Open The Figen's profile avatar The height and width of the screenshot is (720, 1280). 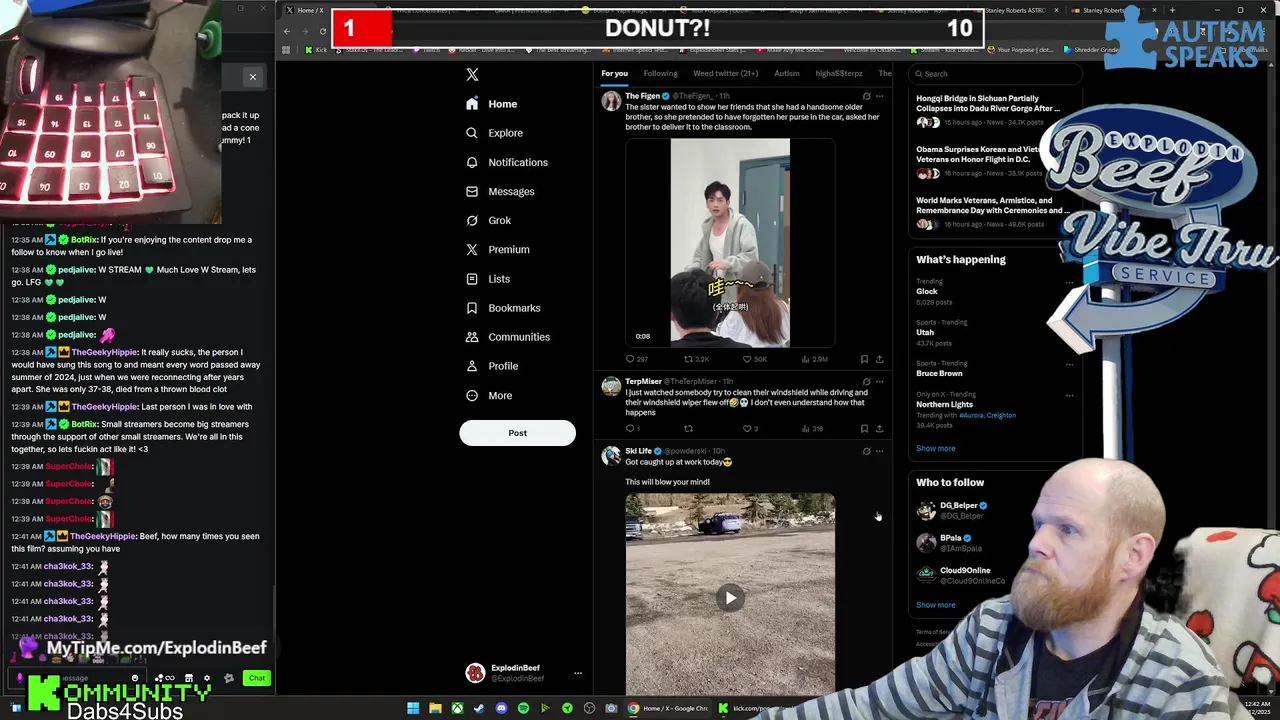point(610,101)
